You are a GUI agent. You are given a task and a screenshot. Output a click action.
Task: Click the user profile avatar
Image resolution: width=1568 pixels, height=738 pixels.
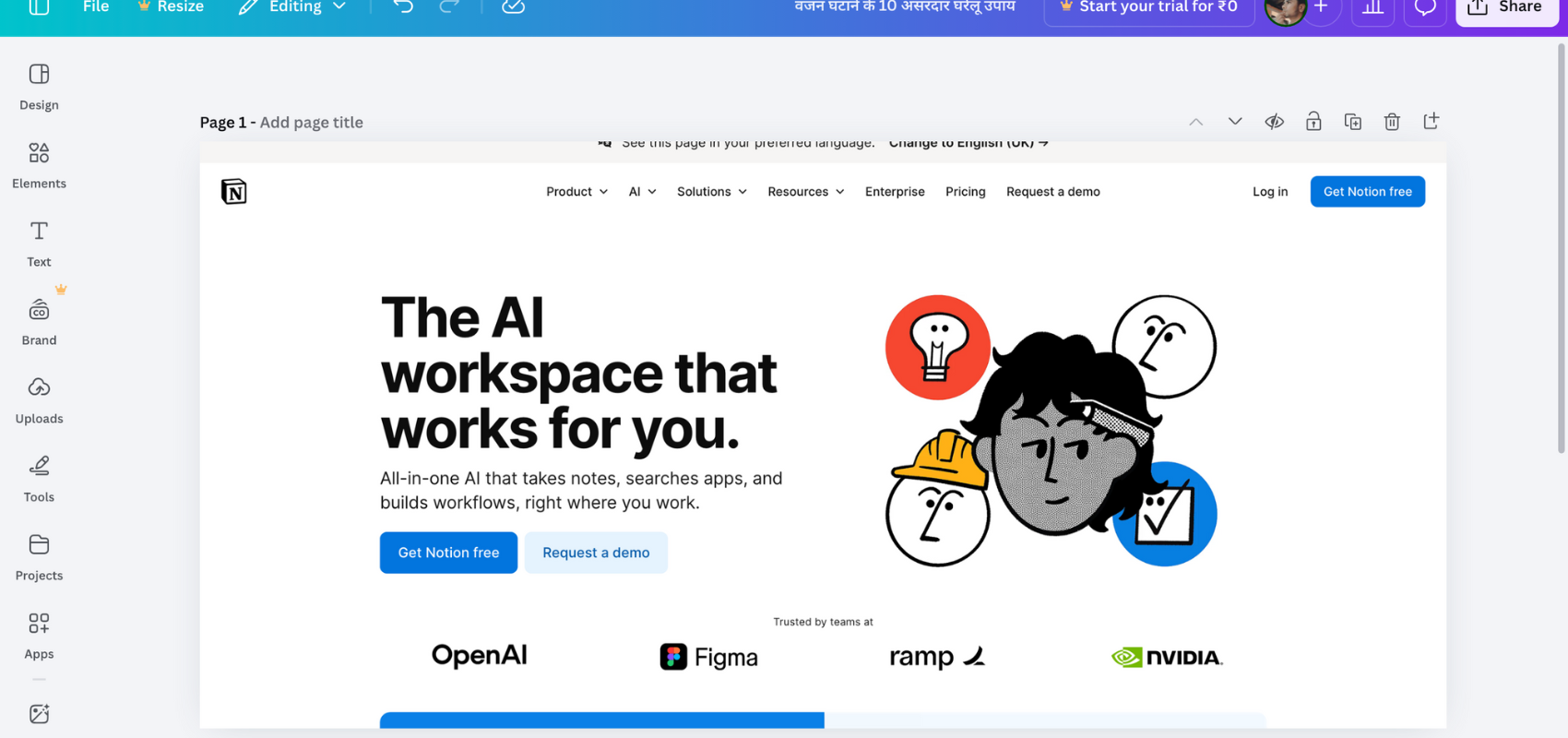click(x=1284, y=10)
